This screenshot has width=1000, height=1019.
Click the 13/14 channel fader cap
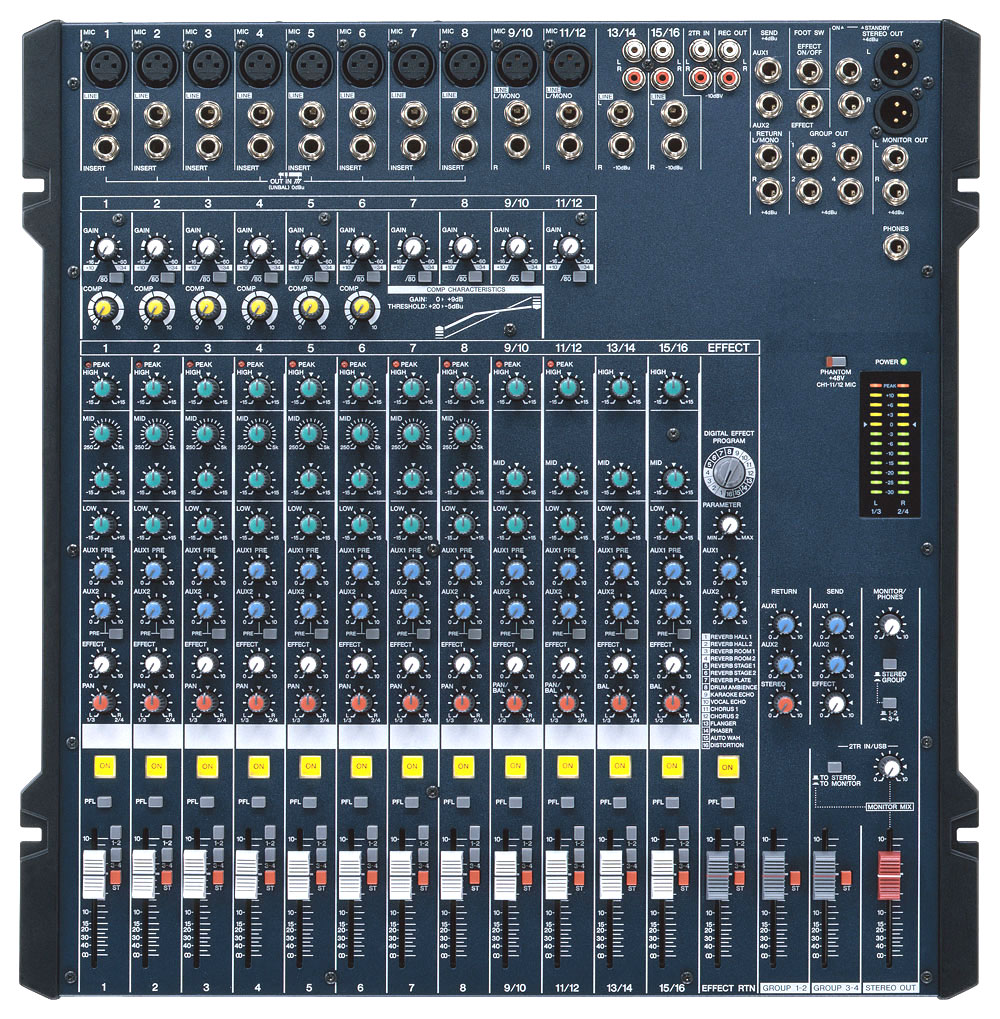(x=611, y=875)
